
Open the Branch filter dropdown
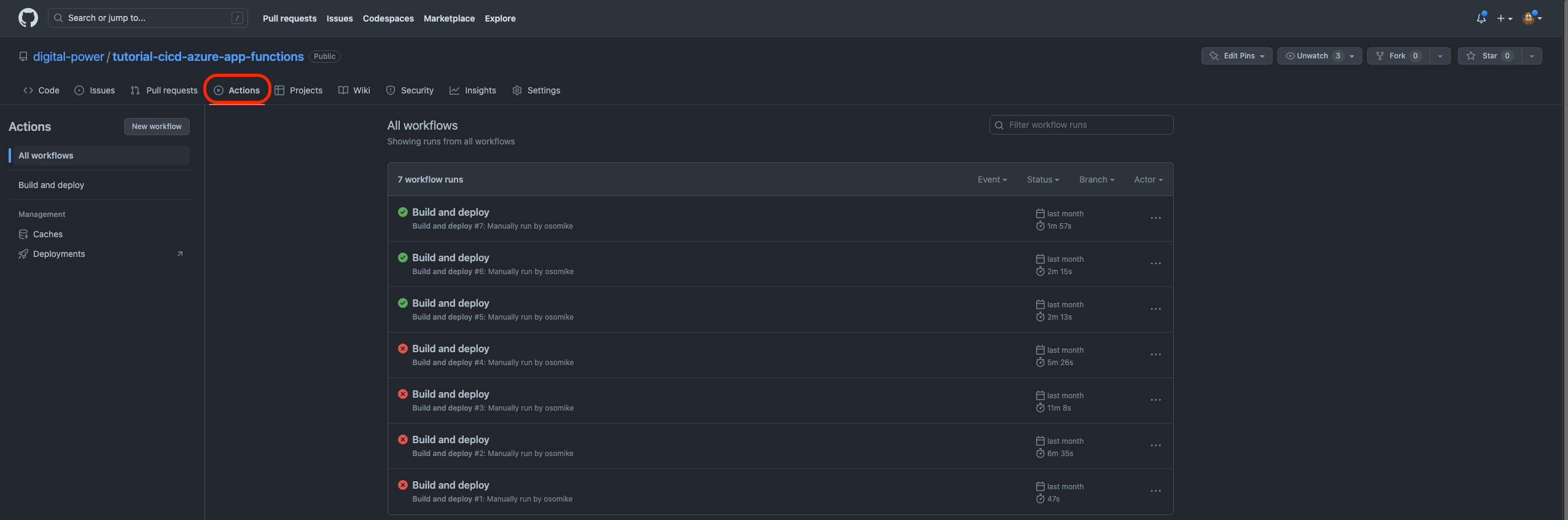point(1096,179)
